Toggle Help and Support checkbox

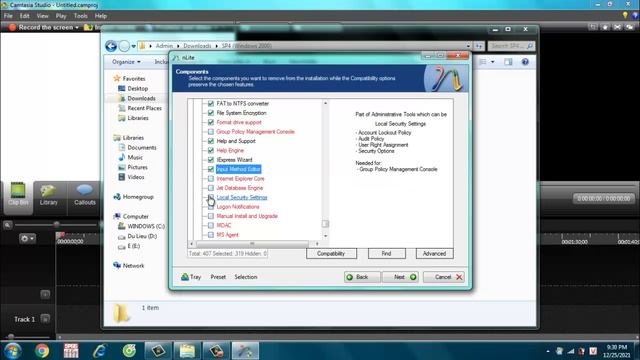pos(211,141)
